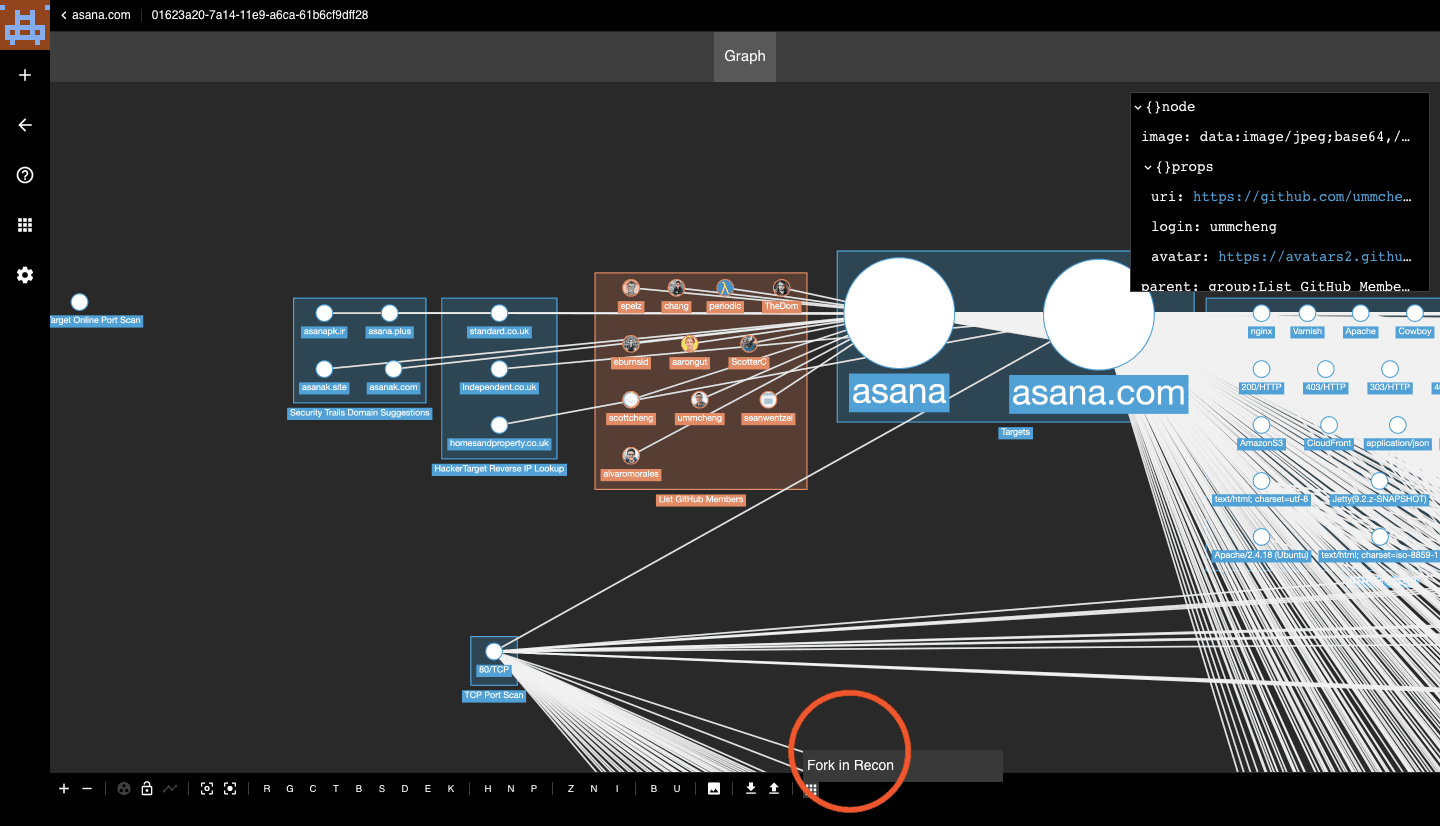
Task: Click the upload arrow icon
Action: 774,789
